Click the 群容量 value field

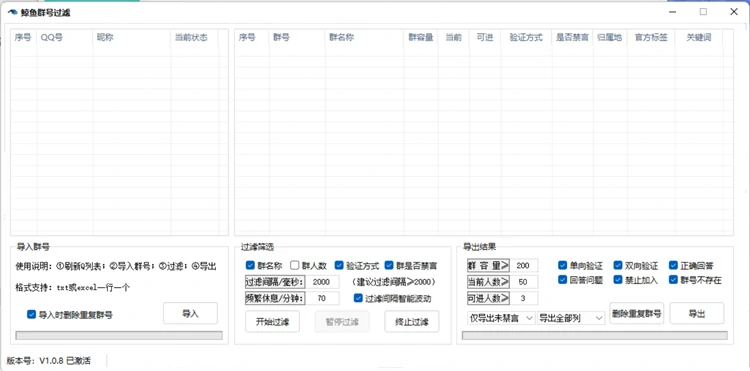524,265
